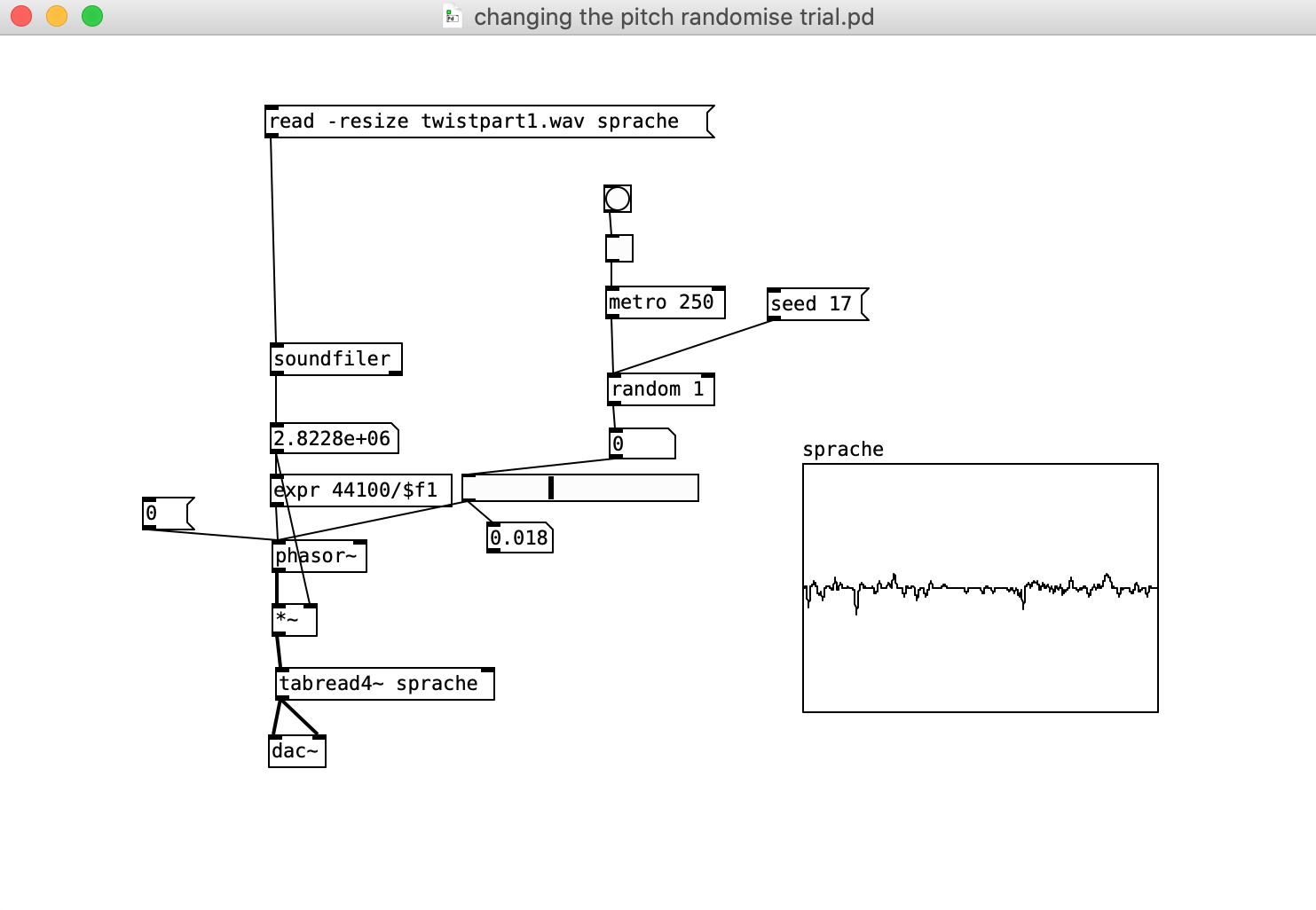Select the phasor~ object

tap(319, 556)
